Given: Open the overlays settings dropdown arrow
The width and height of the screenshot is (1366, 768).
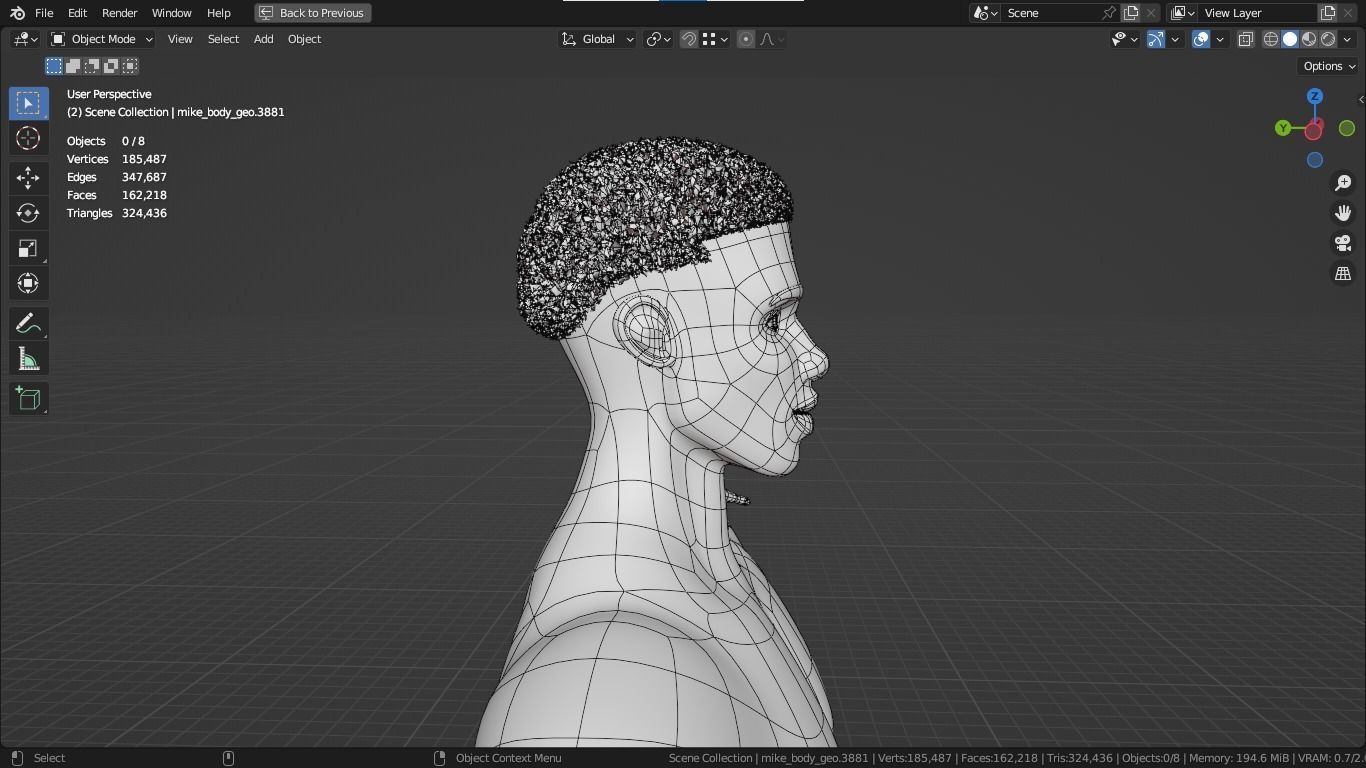Looking at the screenshot, I should pos(1220,39).
